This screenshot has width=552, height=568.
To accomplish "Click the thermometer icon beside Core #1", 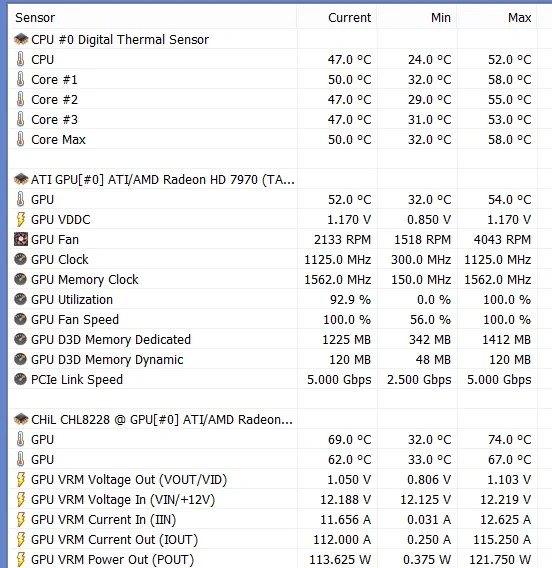I will point(21,79).
